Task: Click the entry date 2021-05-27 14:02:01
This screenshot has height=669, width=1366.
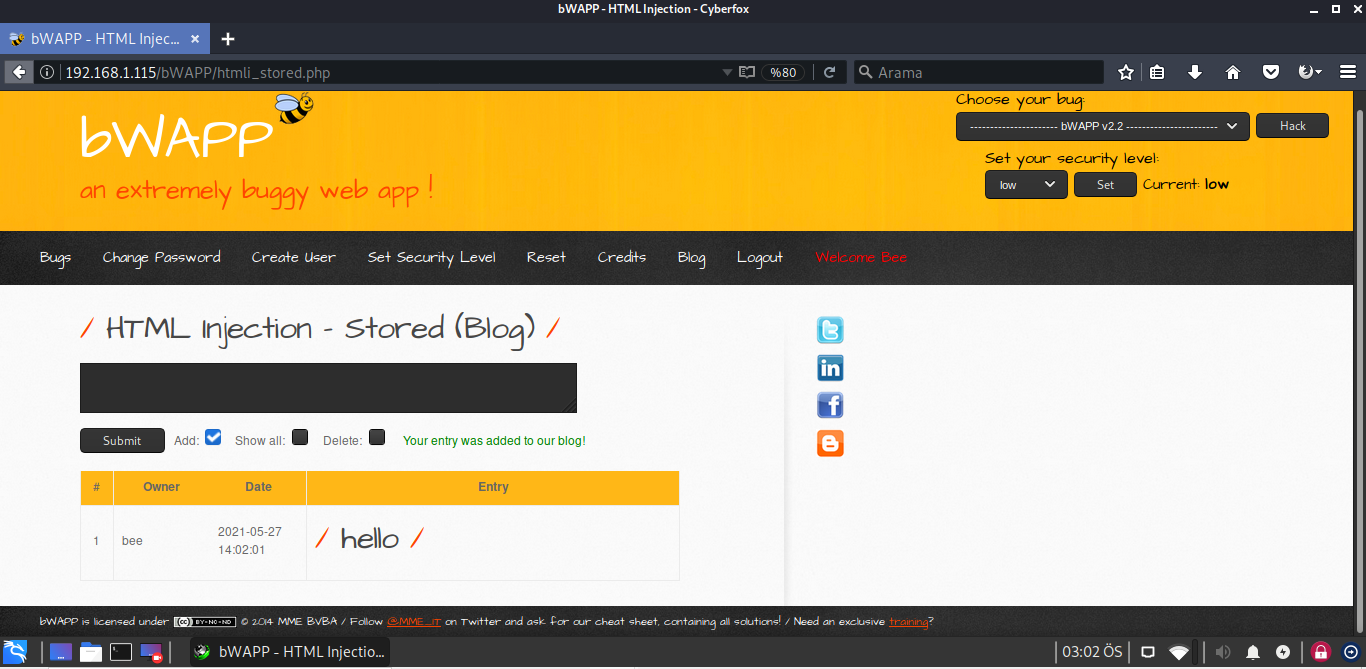Action: (x=250, y=541)
